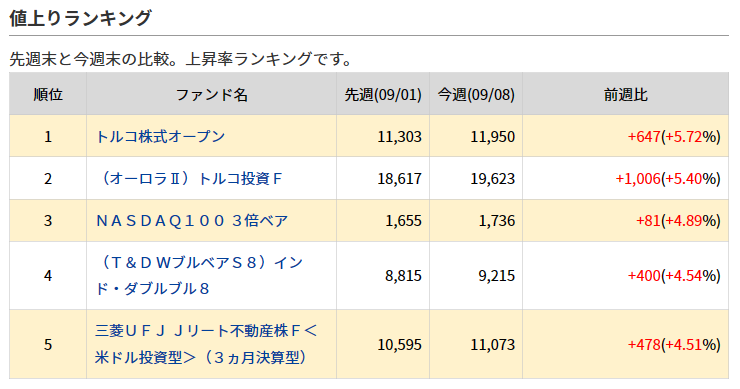Click the 9,215 this-week price cell
Screen dimensions: 740x389
click(x=496, y=276)
